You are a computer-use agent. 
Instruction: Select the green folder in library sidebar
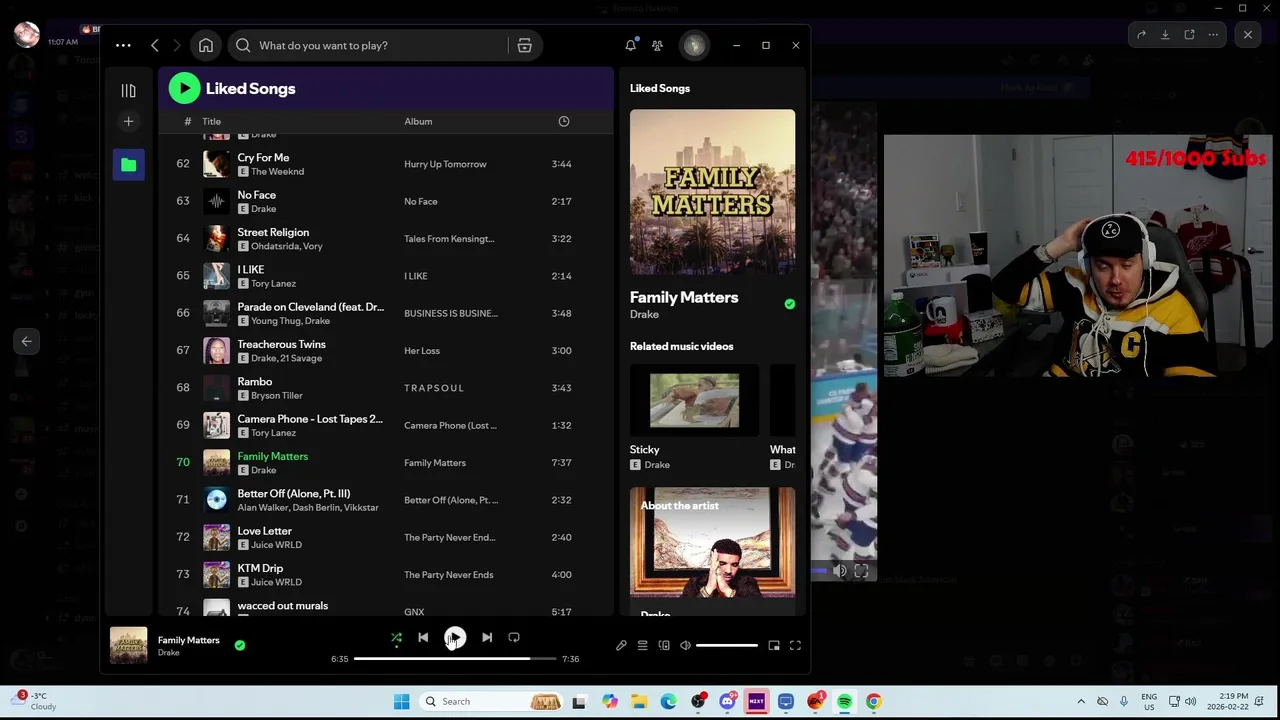pos(128,165)
